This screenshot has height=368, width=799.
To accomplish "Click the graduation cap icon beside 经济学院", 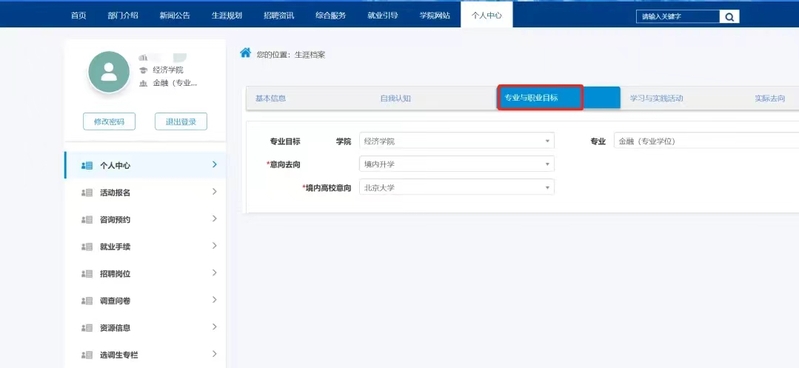I will click(x=143, y=70).
